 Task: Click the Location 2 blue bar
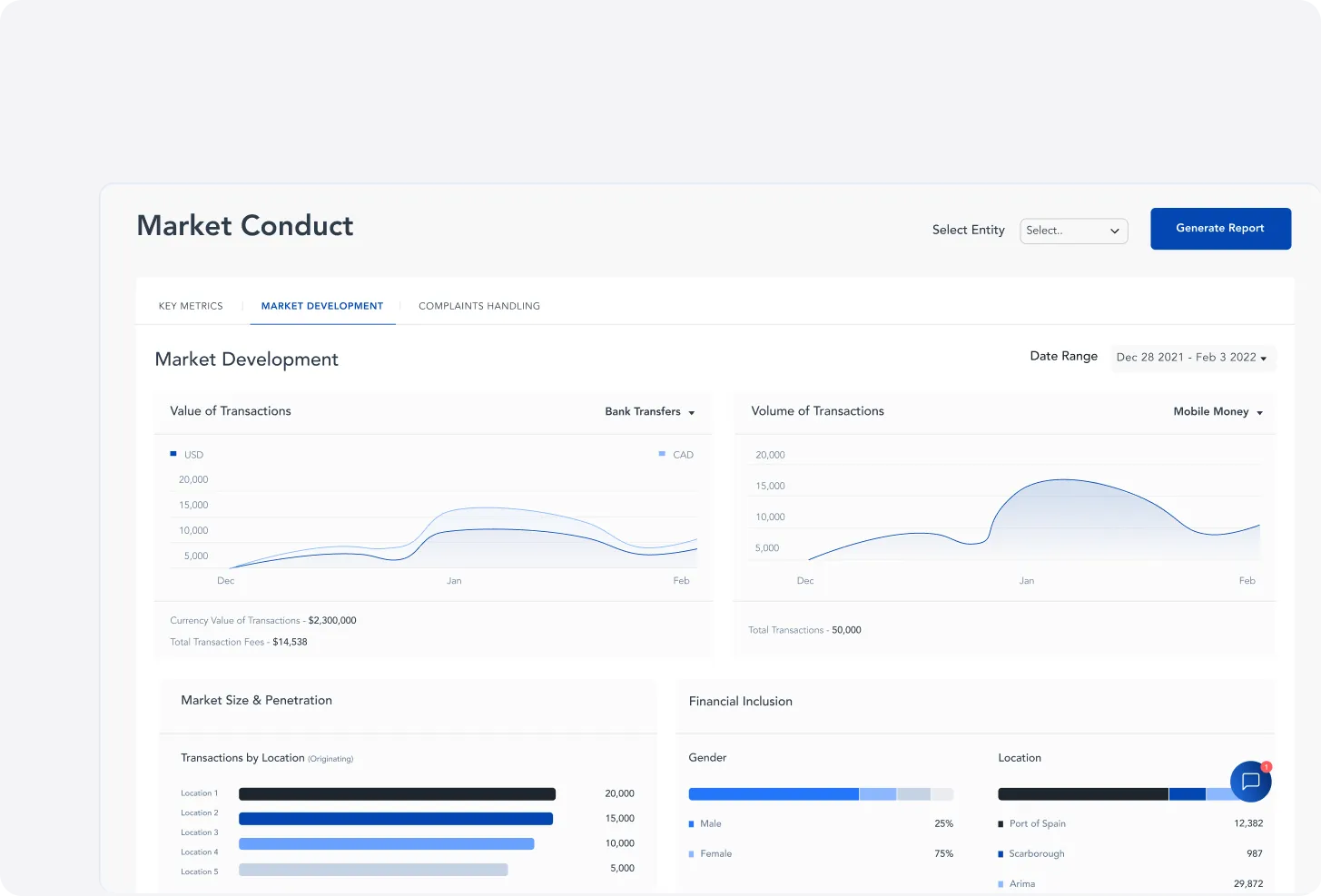396,819
